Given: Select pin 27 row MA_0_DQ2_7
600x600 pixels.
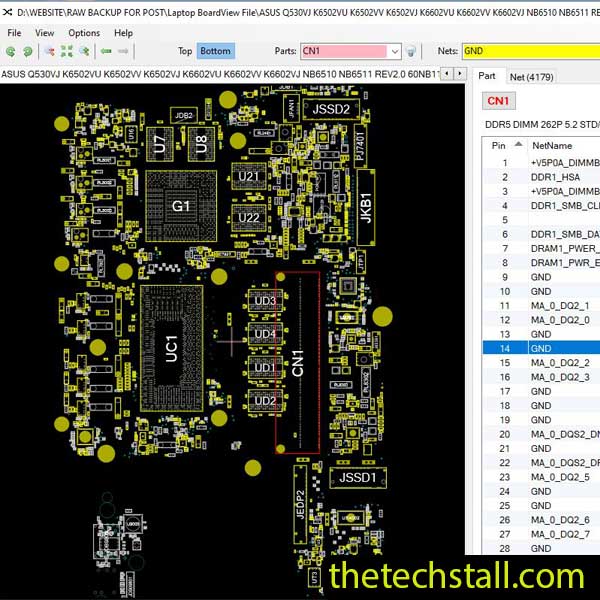Looking at the screenshot, I should [541, 534].
